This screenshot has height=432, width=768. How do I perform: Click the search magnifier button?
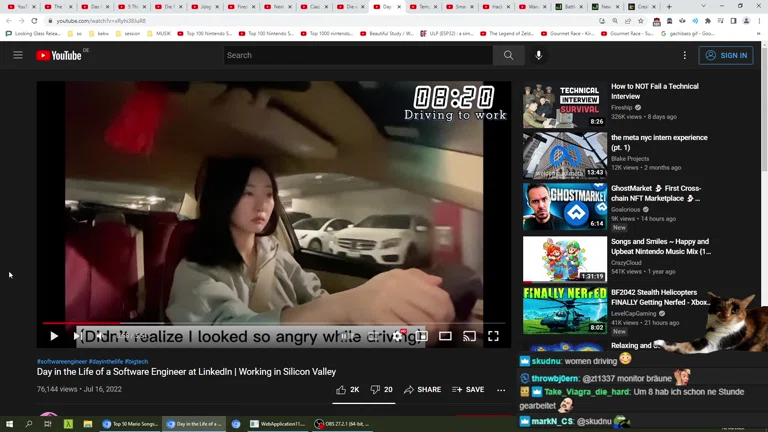click(508, 56)
